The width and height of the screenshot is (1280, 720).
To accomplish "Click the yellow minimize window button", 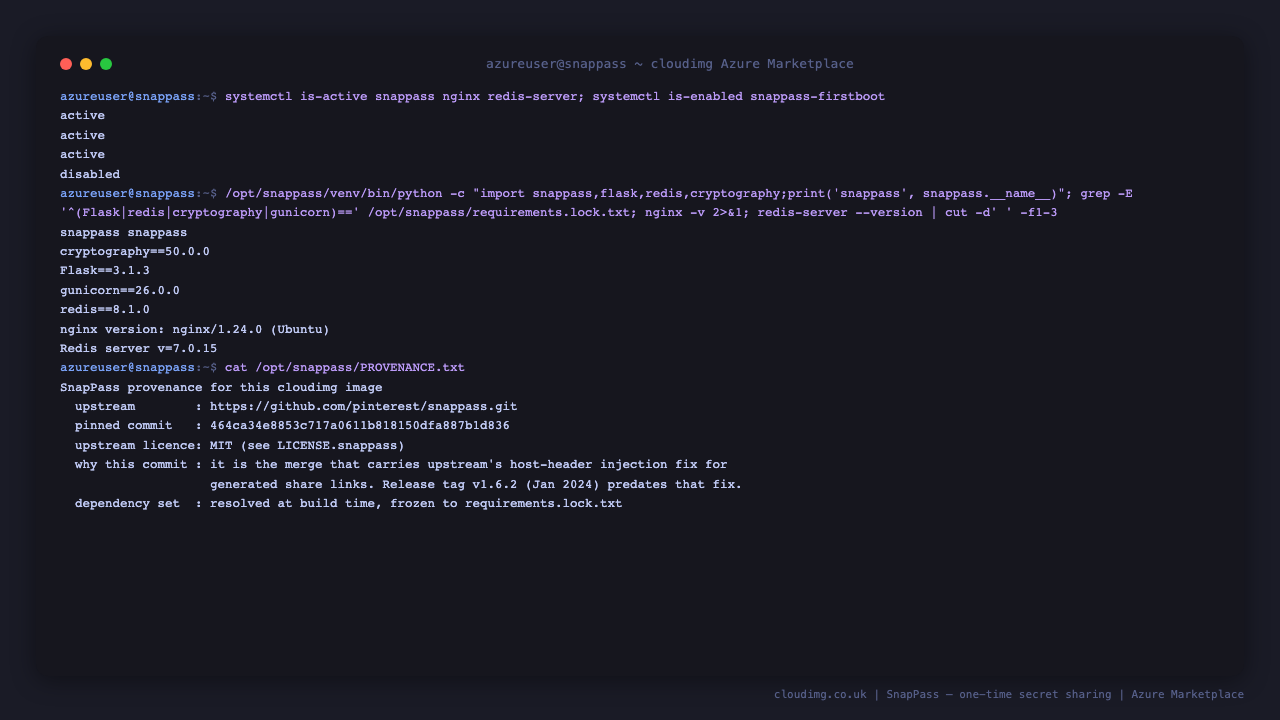I will (86, 64).
